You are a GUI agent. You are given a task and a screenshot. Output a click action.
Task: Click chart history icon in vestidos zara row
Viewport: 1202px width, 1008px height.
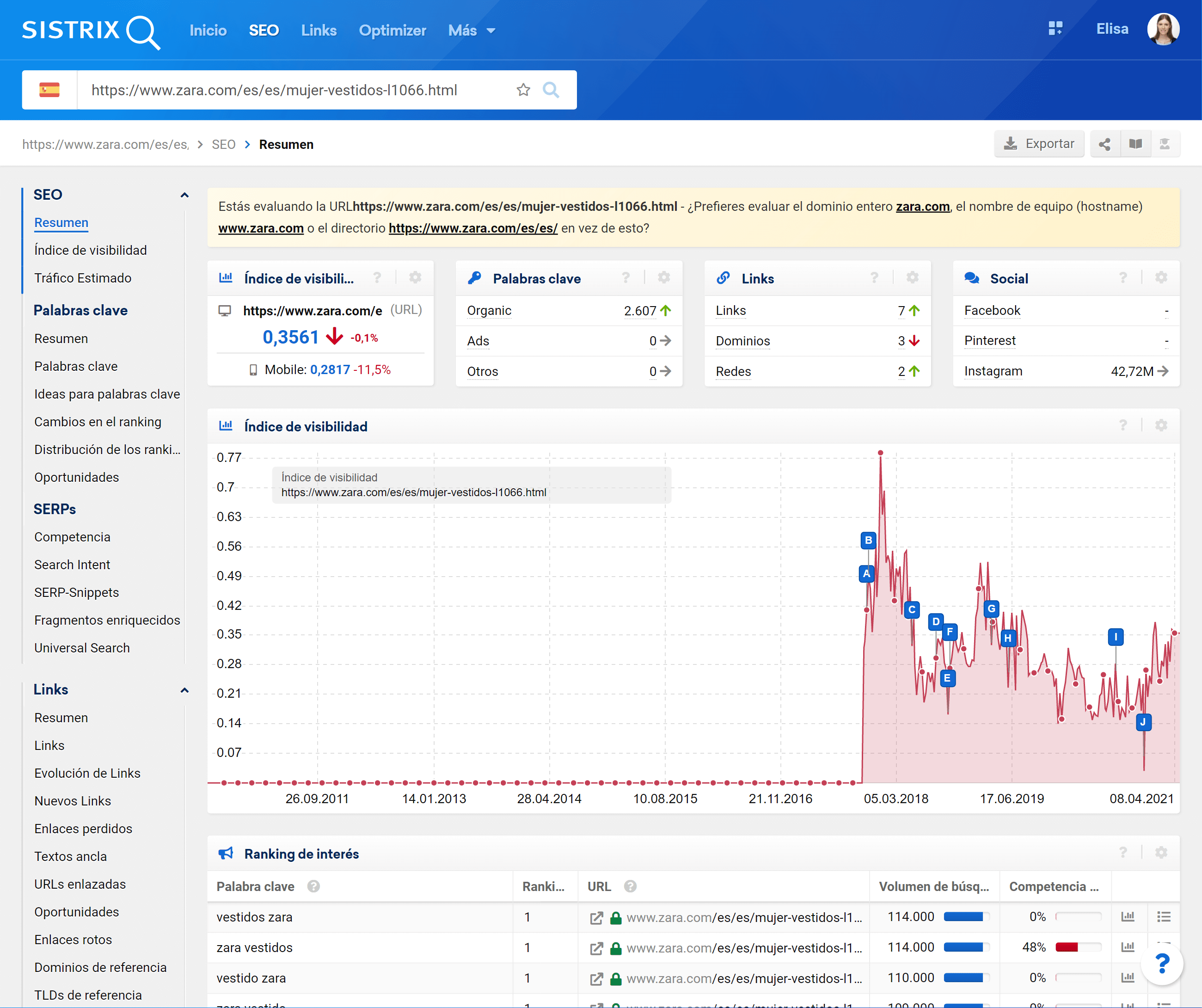pos(1127,916)
